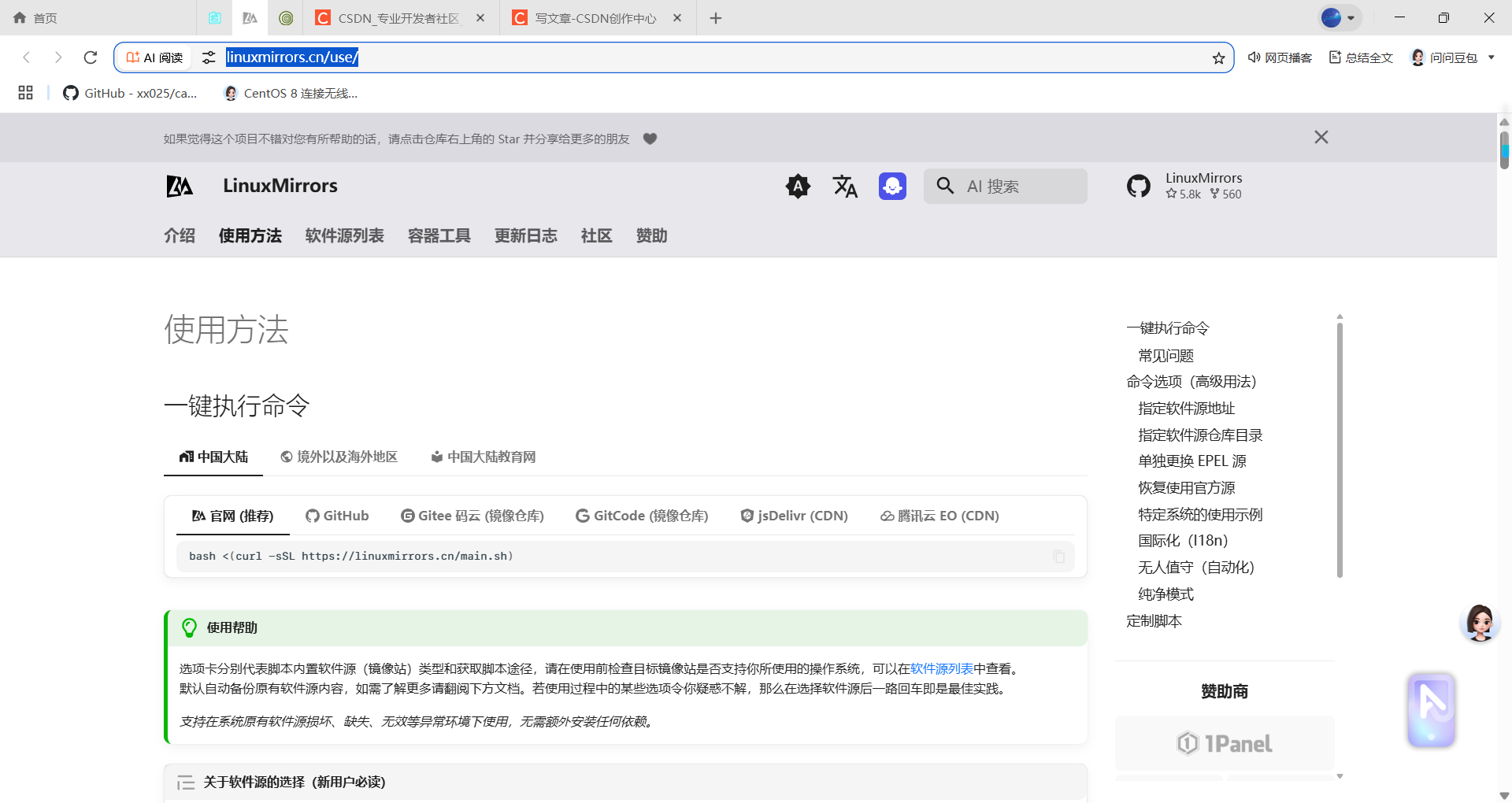Click the floating avatar assistant icon
The width and height of the screenshot is (1512, 803).
(1480, 624)
